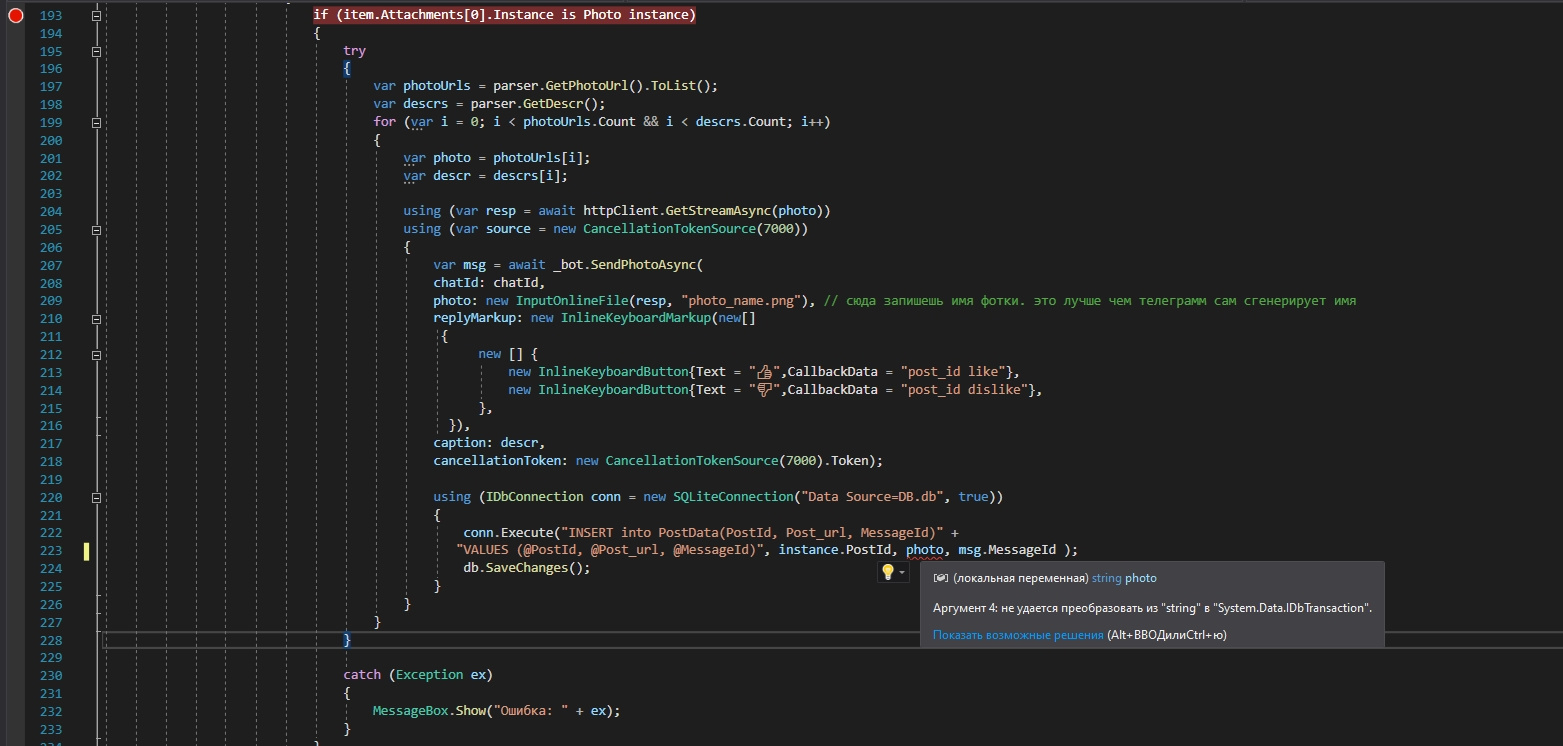Collapse the if block at line 193
Screen dimensions: 1563x746
point(96,16)
